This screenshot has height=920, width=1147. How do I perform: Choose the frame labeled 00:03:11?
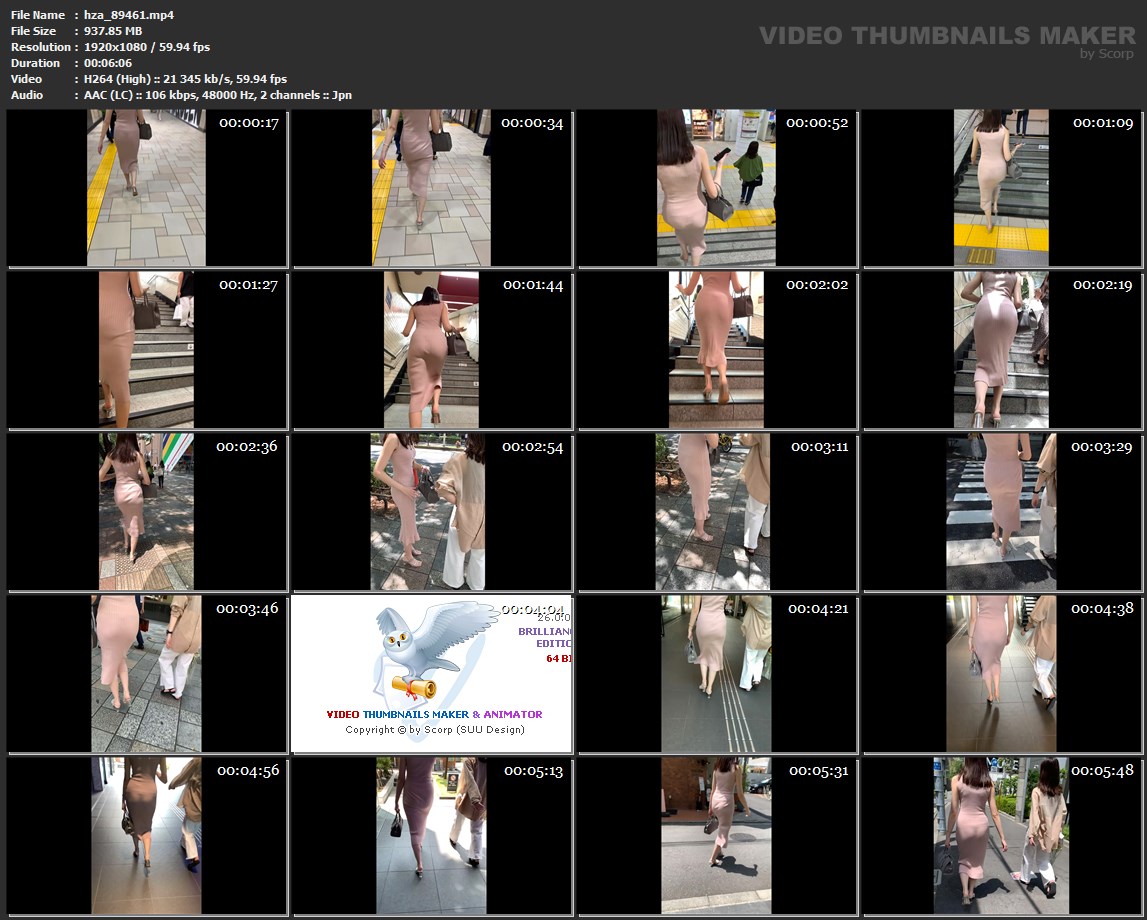coord(716,512)
